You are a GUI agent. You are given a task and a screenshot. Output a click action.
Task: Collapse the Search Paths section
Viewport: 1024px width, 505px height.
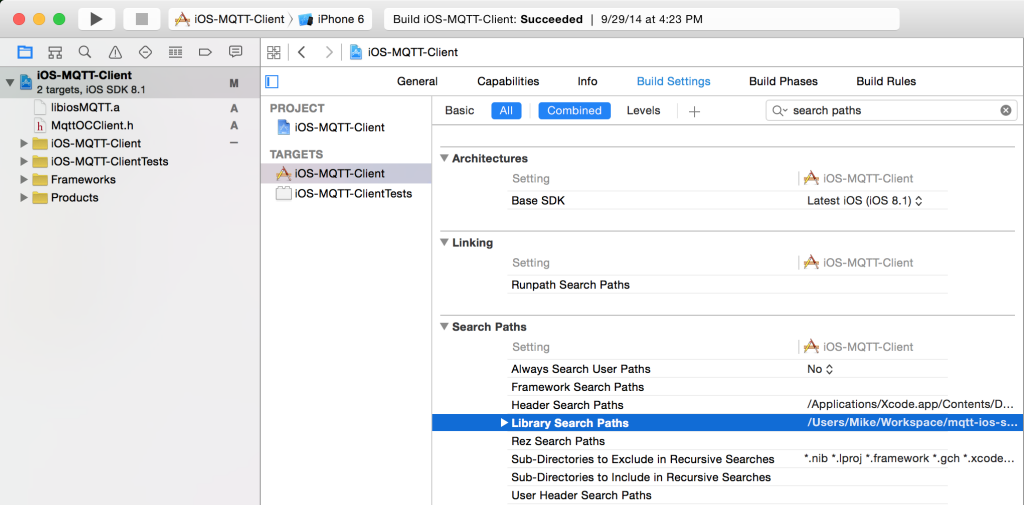click(445, 327)
